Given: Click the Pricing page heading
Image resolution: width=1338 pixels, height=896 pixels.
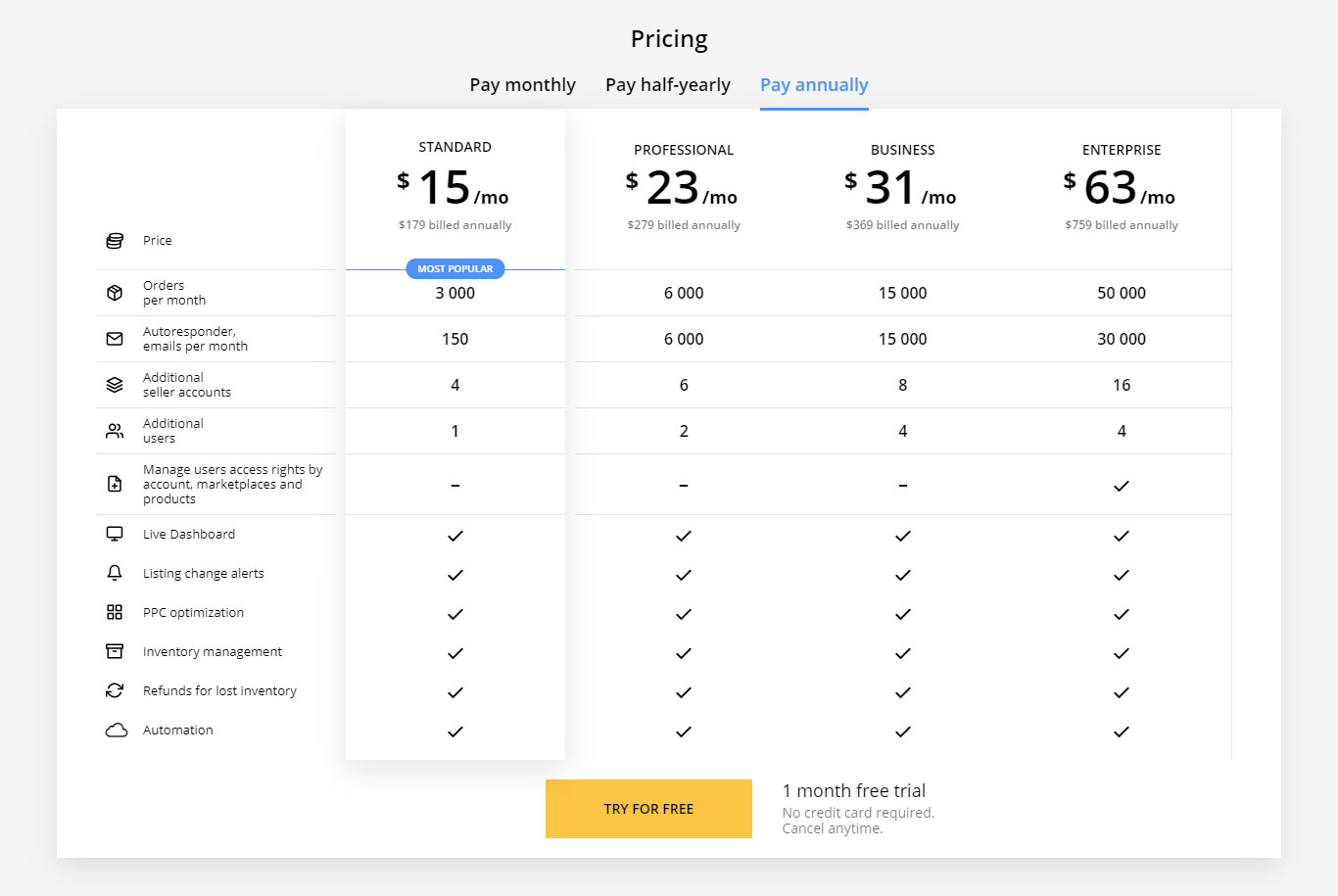Looking at the screenshot, I should coord(669,39).
